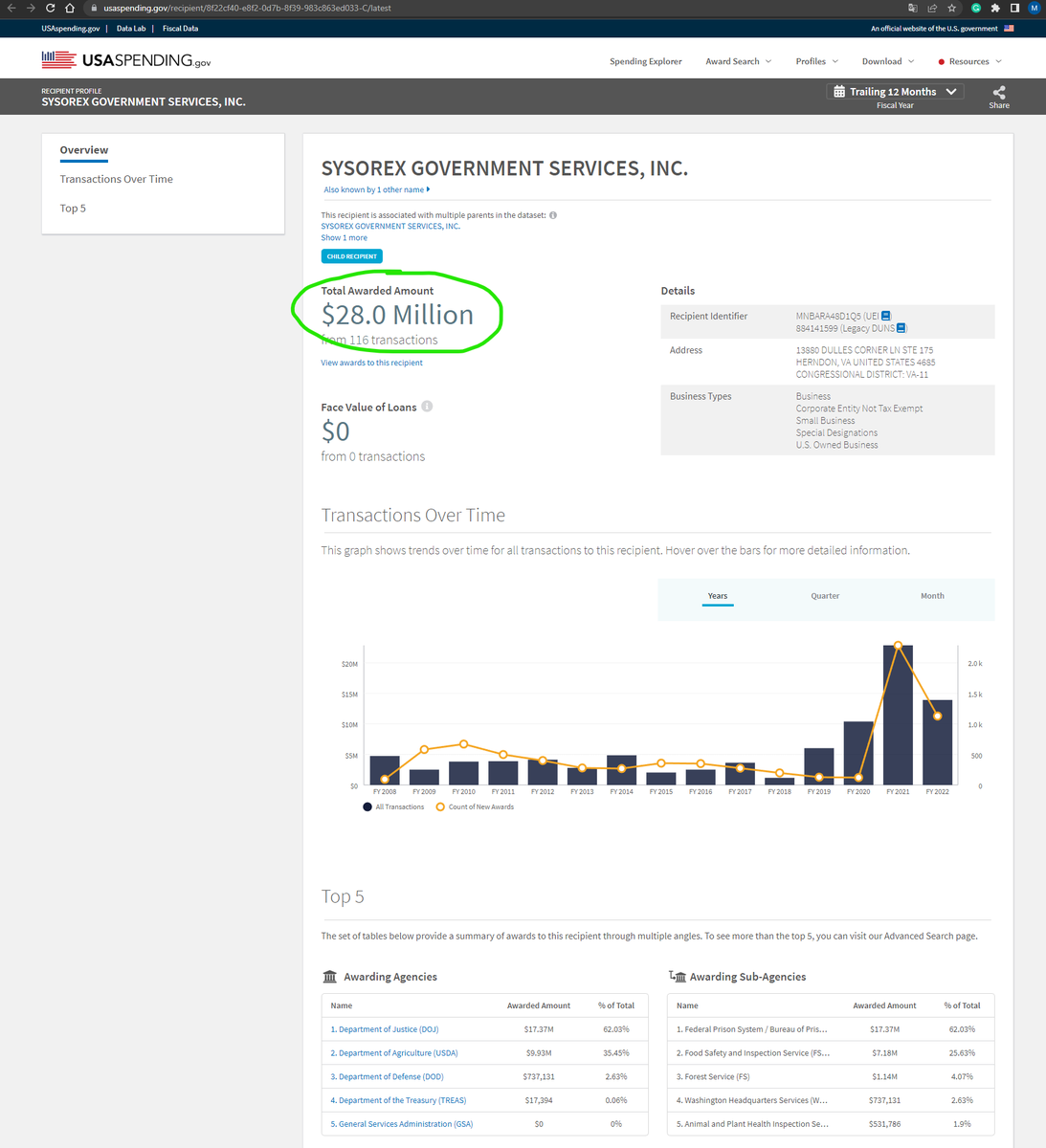Image resolution: width=1046 pixels, height=1148 pixels.
Task: Reload the page with the refresh icon
Action: click(50, 8)
